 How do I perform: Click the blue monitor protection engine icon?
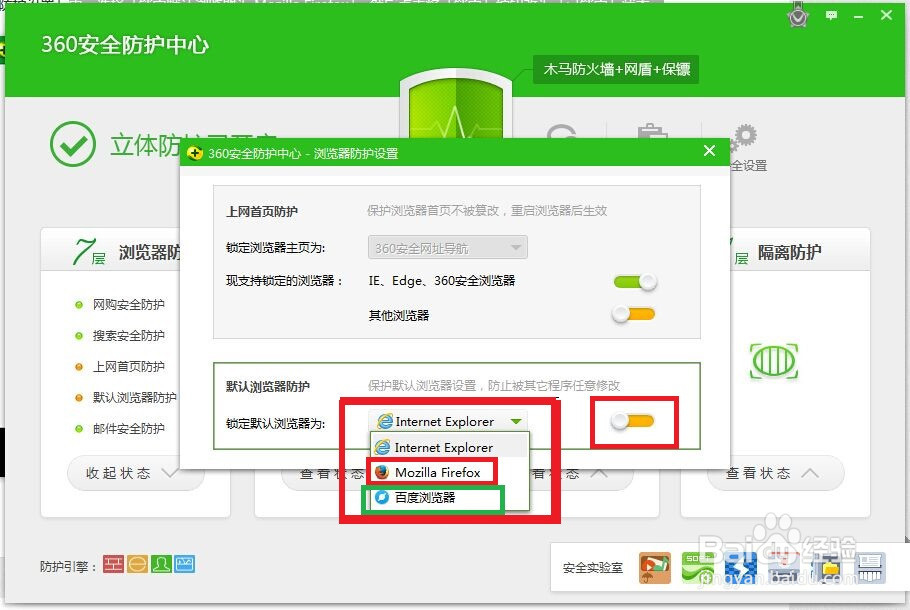tap(185, 564)
